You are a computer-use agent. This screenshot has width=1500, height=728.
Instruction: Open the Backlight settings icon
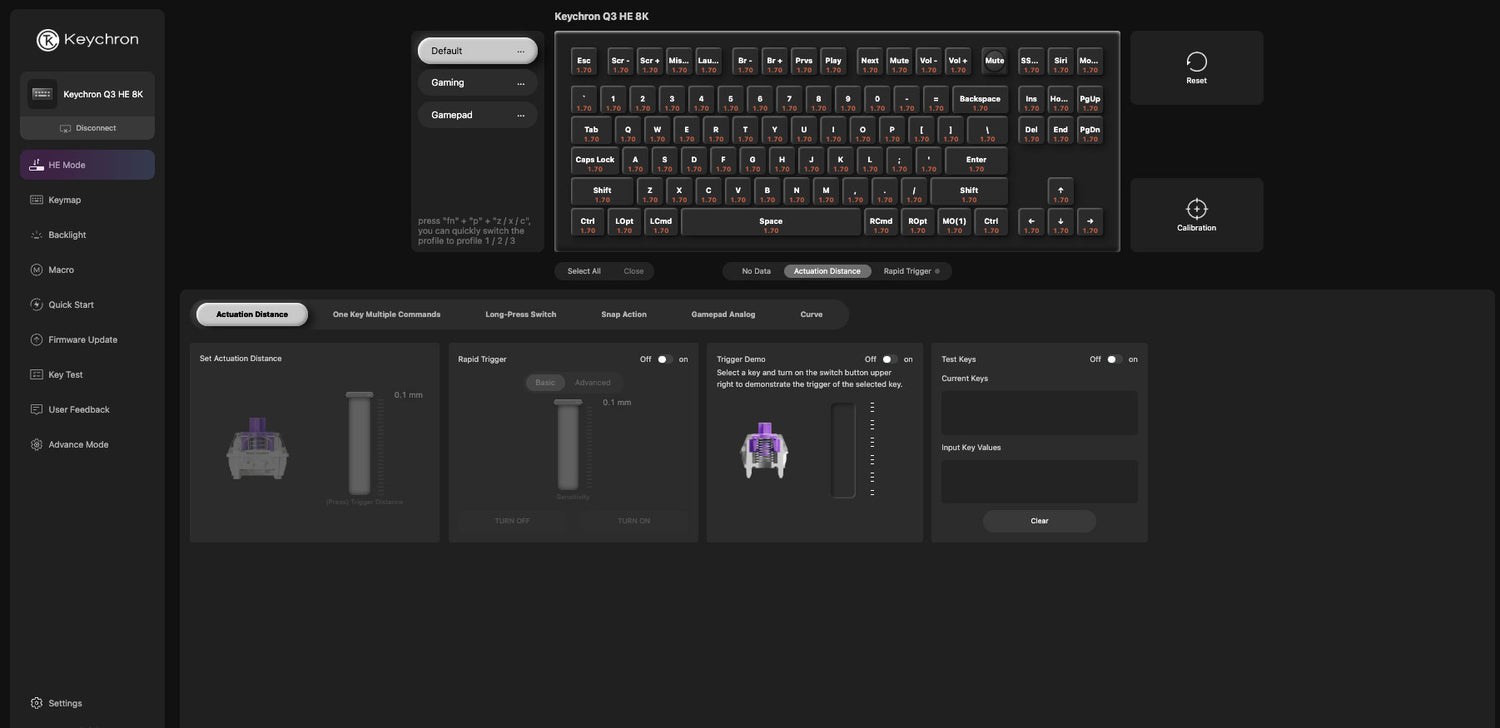(x=37, y=235)
